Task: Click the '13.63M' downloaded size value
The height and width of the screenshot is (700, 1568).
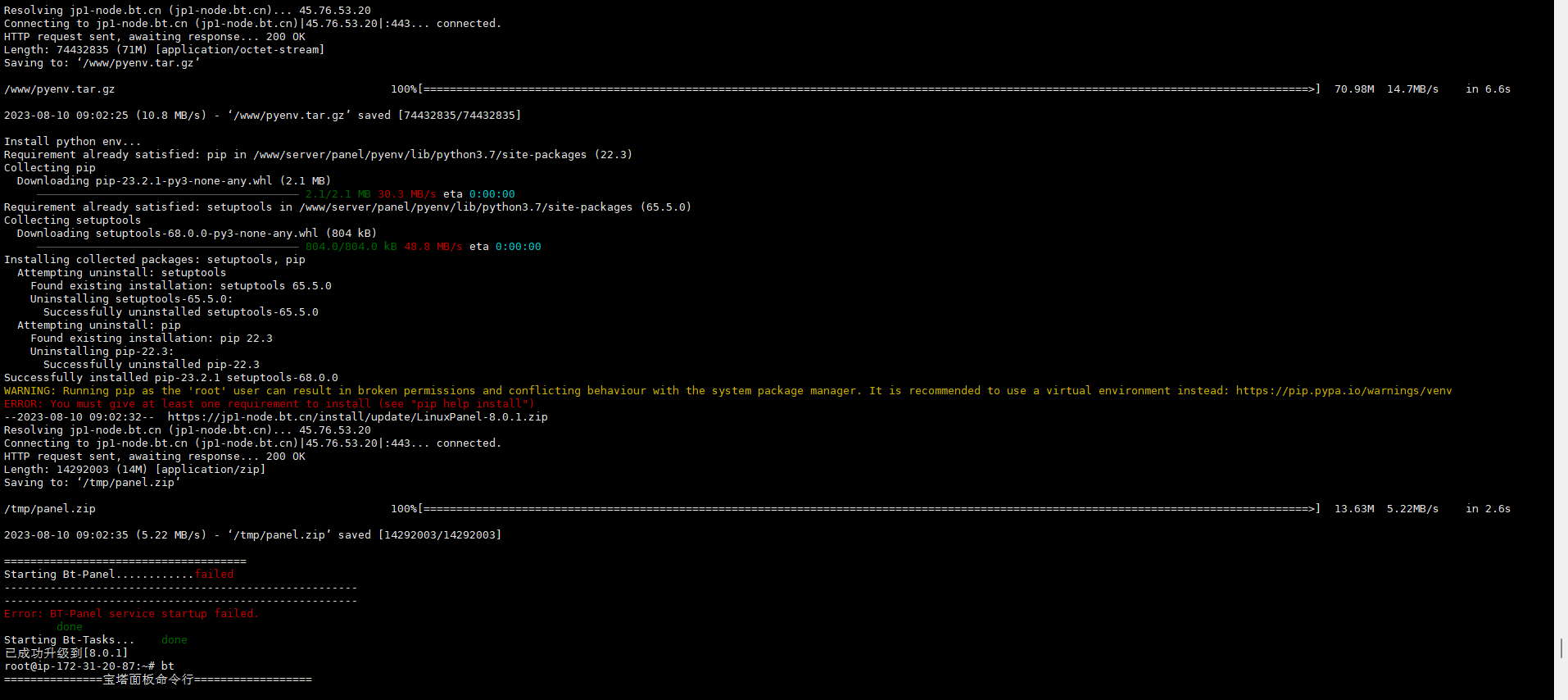Action: (x=1354, y=509)
